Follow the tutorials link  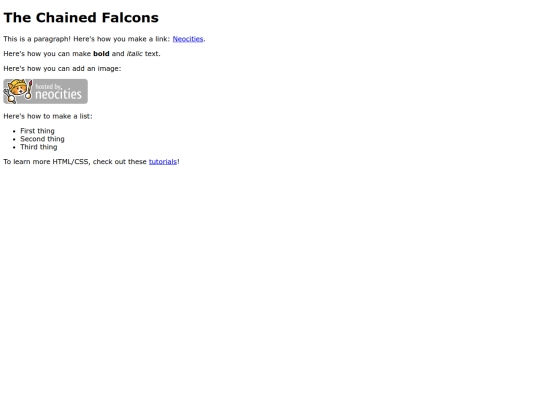[x=163, y=162]
